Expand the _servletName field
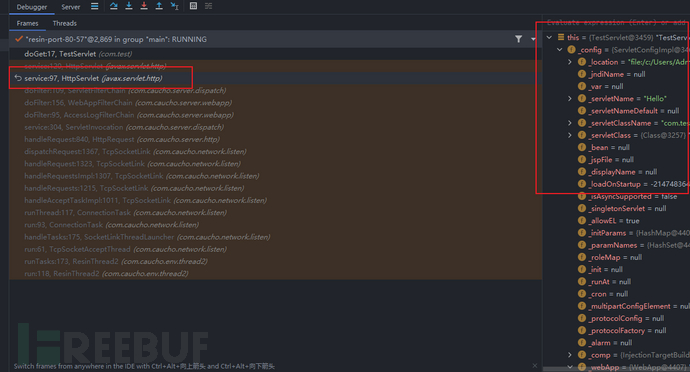The width and height of the screenshot is (690, 372). 570,99
